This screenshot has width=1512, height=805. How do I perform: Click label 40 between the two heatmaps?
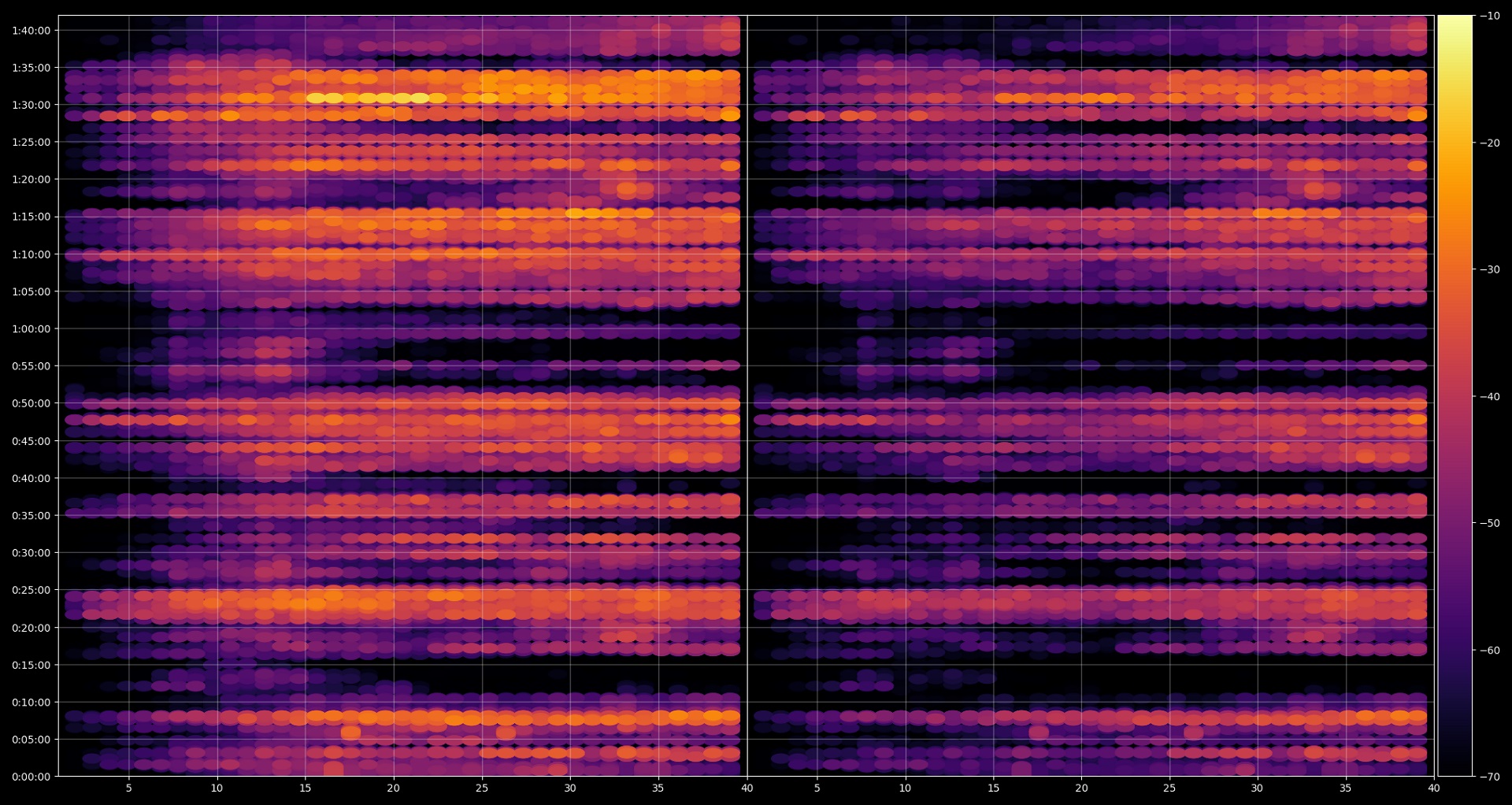point(747,788)
